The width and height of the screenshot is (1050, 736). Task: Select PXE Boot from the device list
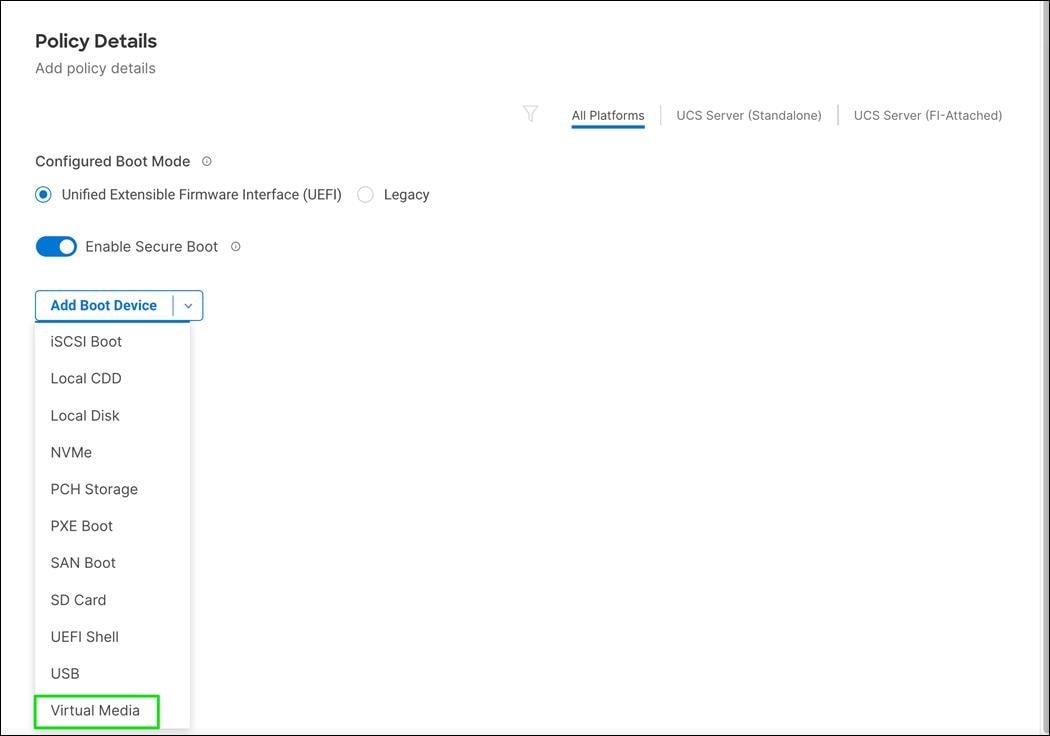[82, 525]
